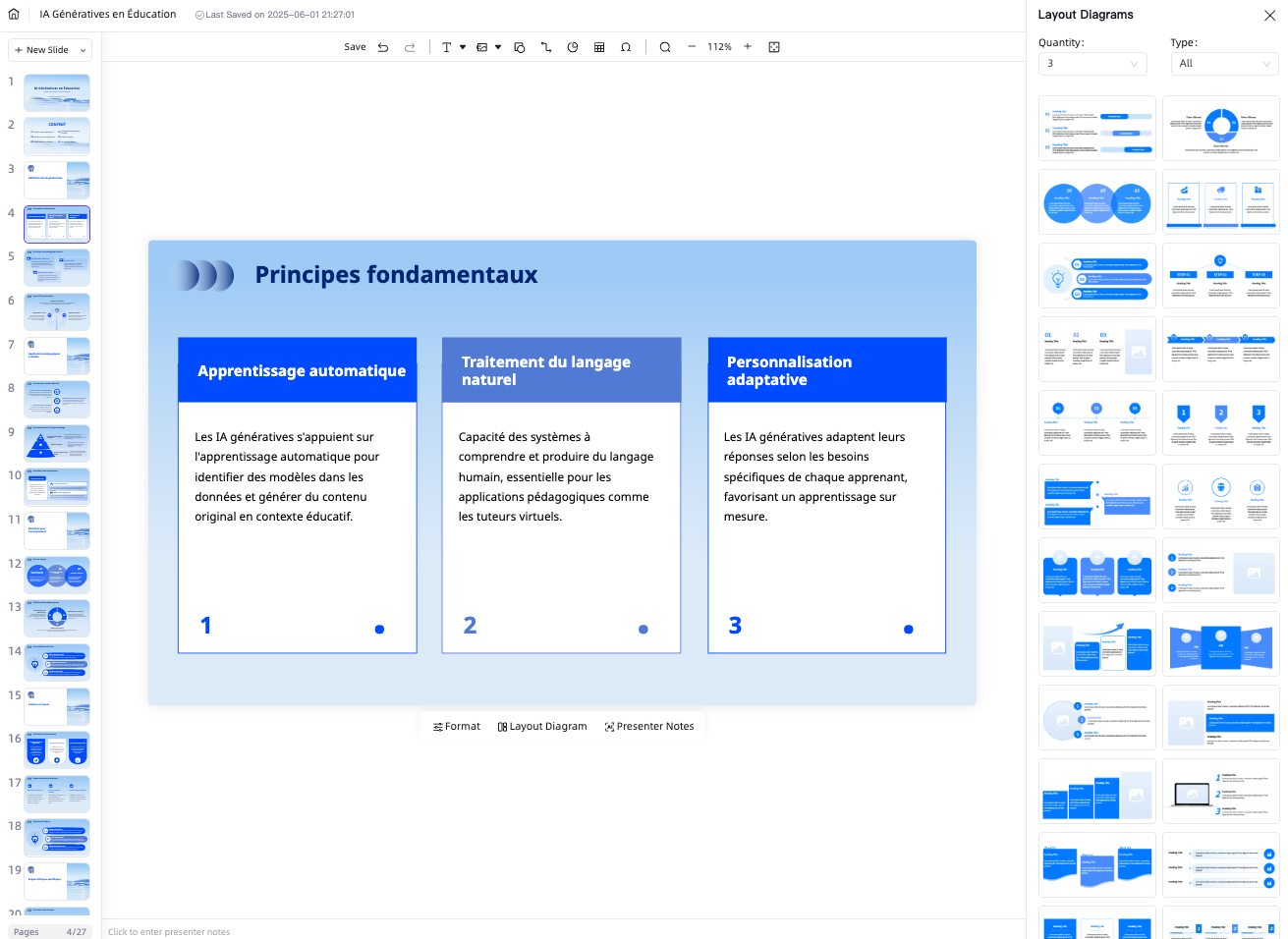Click the insert shape icon
The image size is (1288, 939).
(x=520, y=47)
